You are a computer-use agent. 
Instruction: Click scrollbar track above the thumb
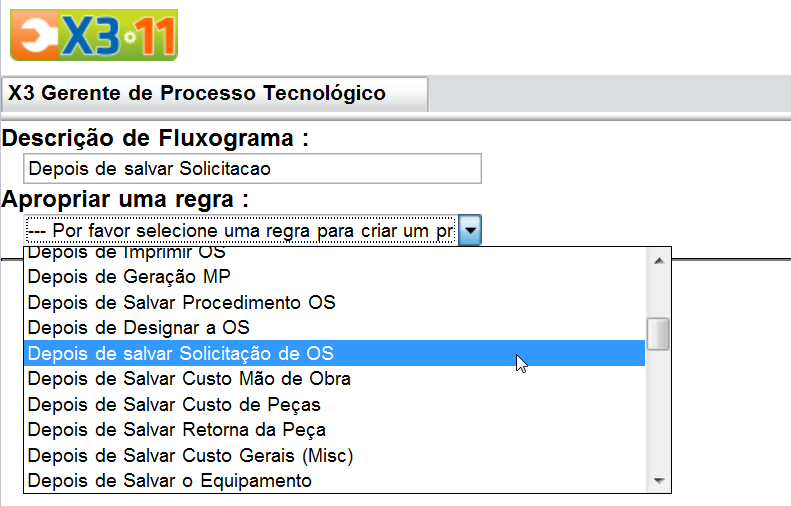click(658, 295)
